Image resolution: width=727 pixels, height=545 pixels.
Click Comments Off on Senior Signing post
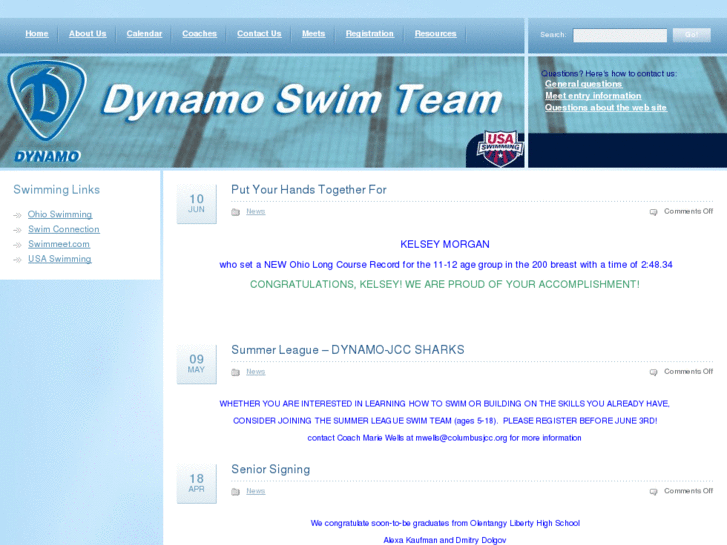click(689, 491)
